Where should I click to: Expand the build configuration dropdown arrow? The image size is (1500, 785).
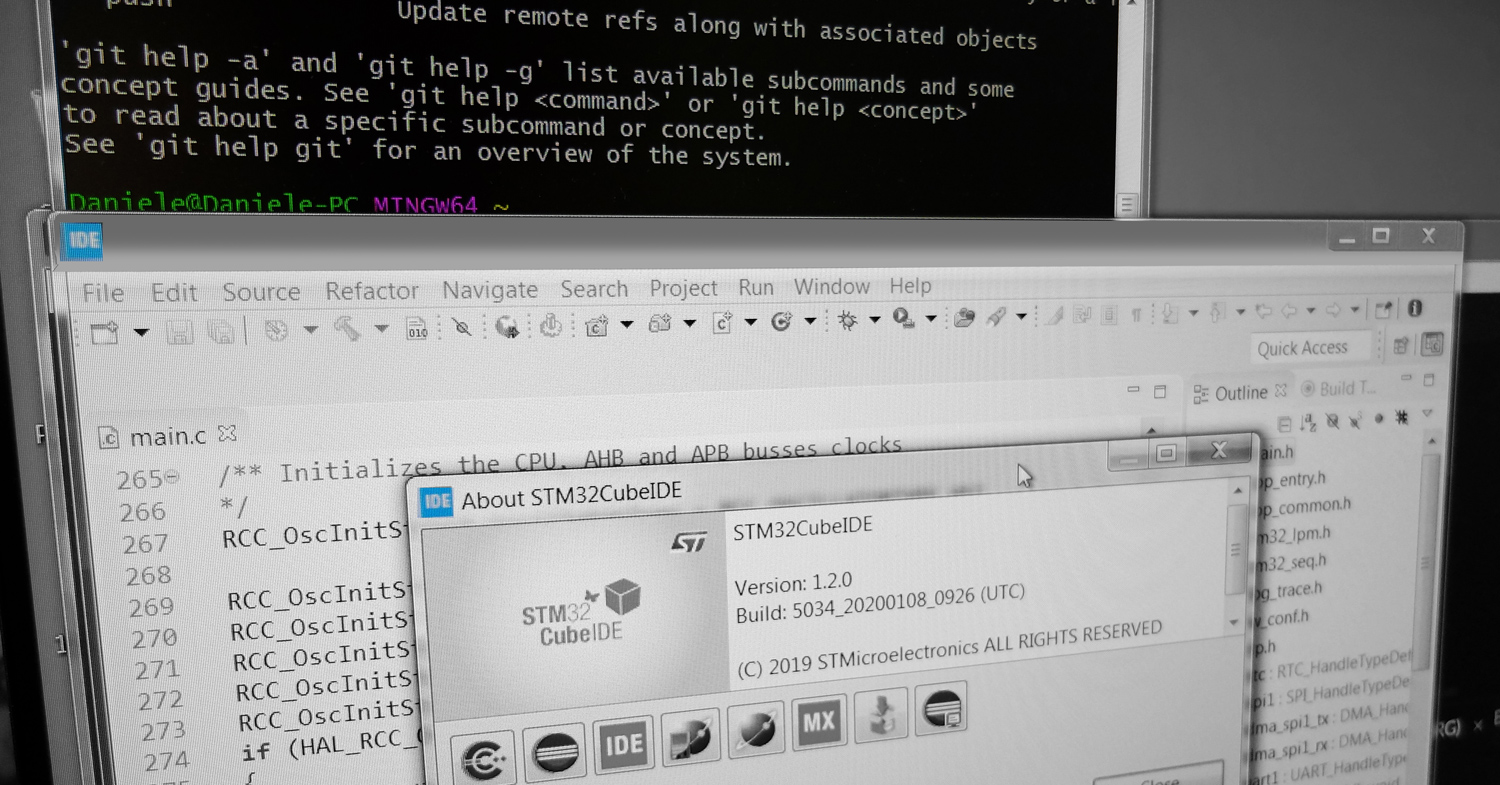click(310, 330)
